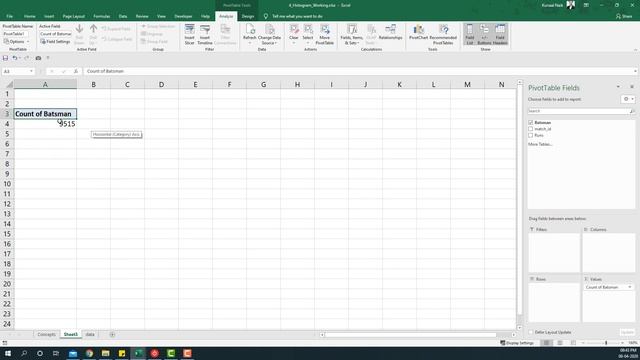Collapse the ribbon with the arrow
This screenshot has width=640, height=360.
pyautogui.click(x=636, y=50)
